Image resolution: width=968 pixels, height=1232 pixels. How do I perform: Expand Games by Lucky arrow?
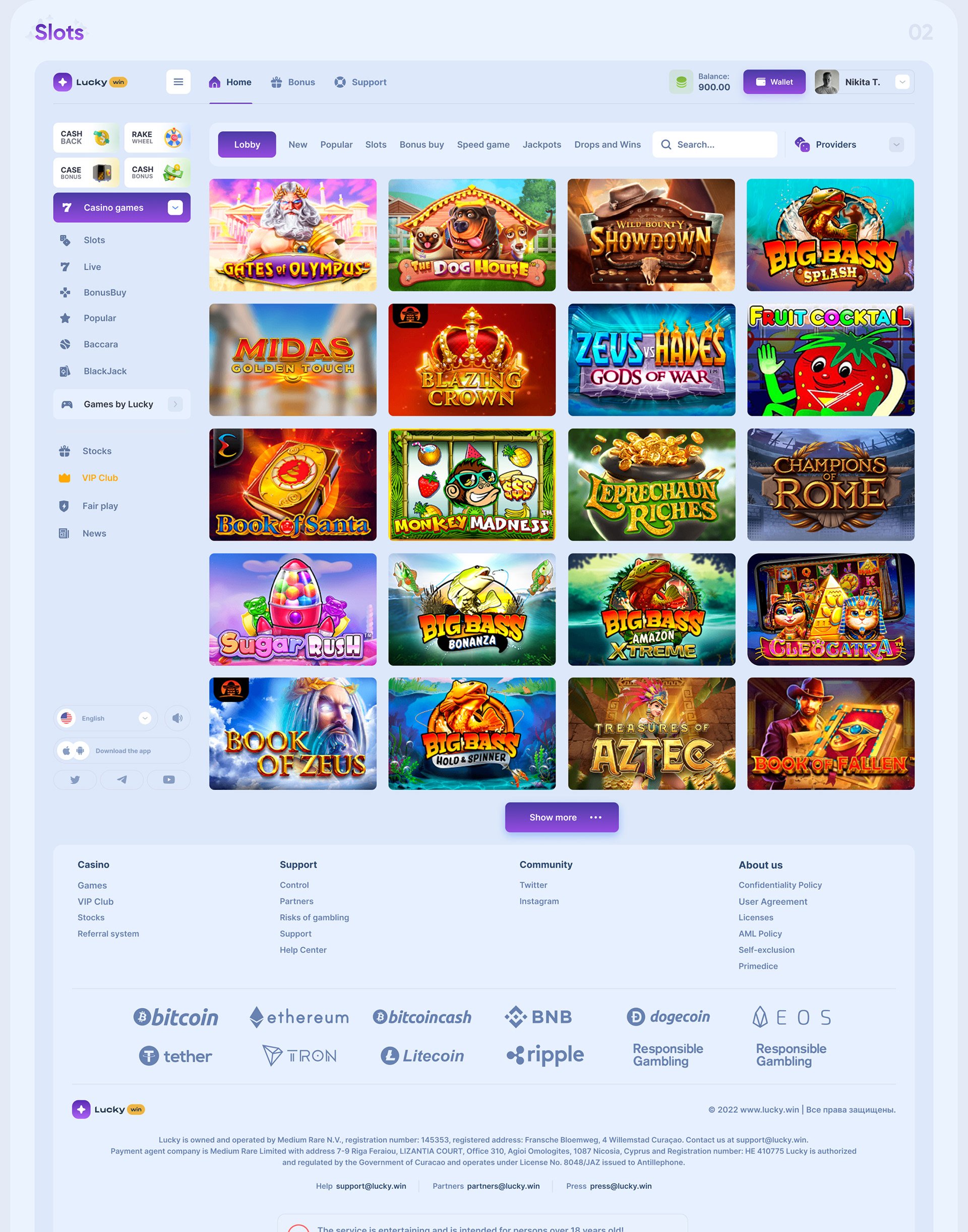click(175, 404)
